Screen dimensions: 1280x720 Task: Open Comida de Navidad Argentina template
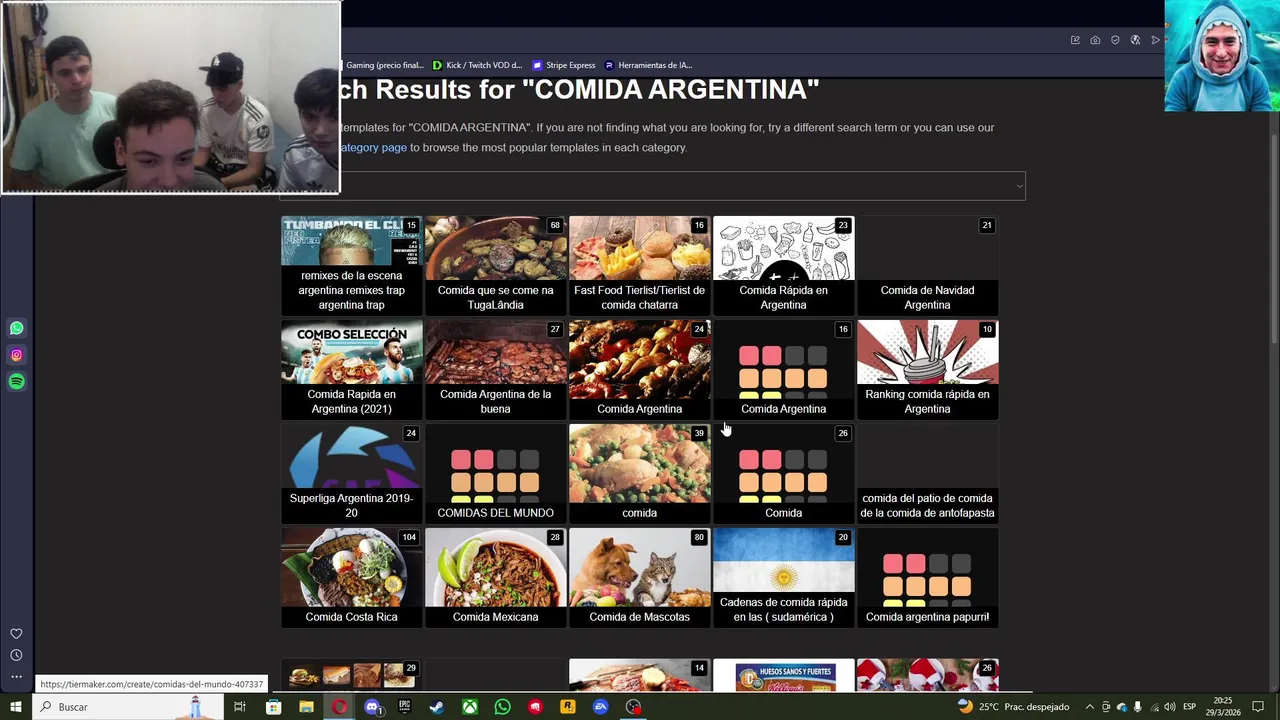(x=927, y=266)
